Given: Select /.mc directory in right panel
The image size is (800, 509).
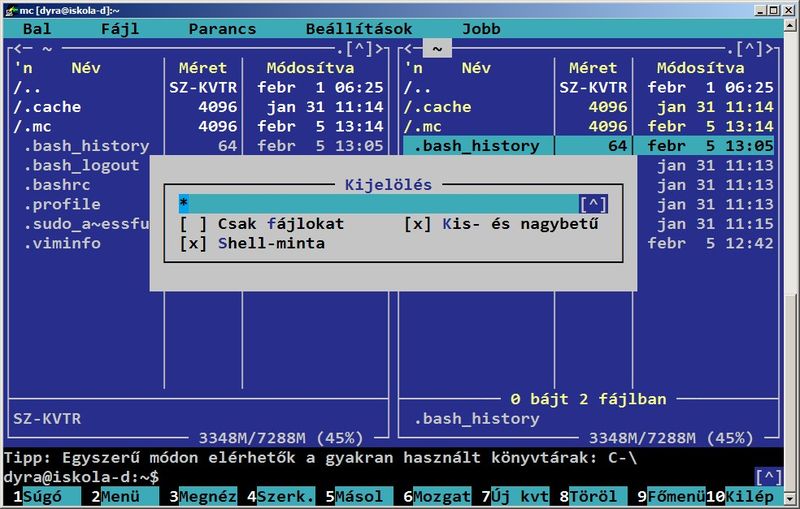Looking at the screenshot, I should (589, 126).
